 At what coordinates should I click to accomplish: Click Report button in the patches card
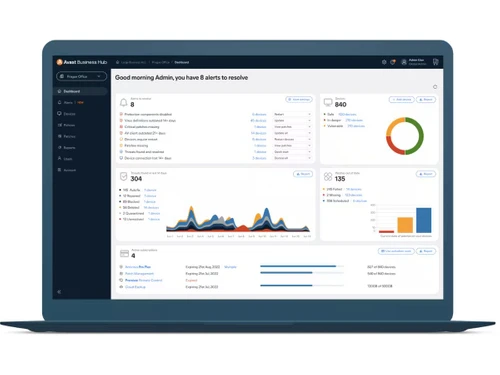coord(426,174)
